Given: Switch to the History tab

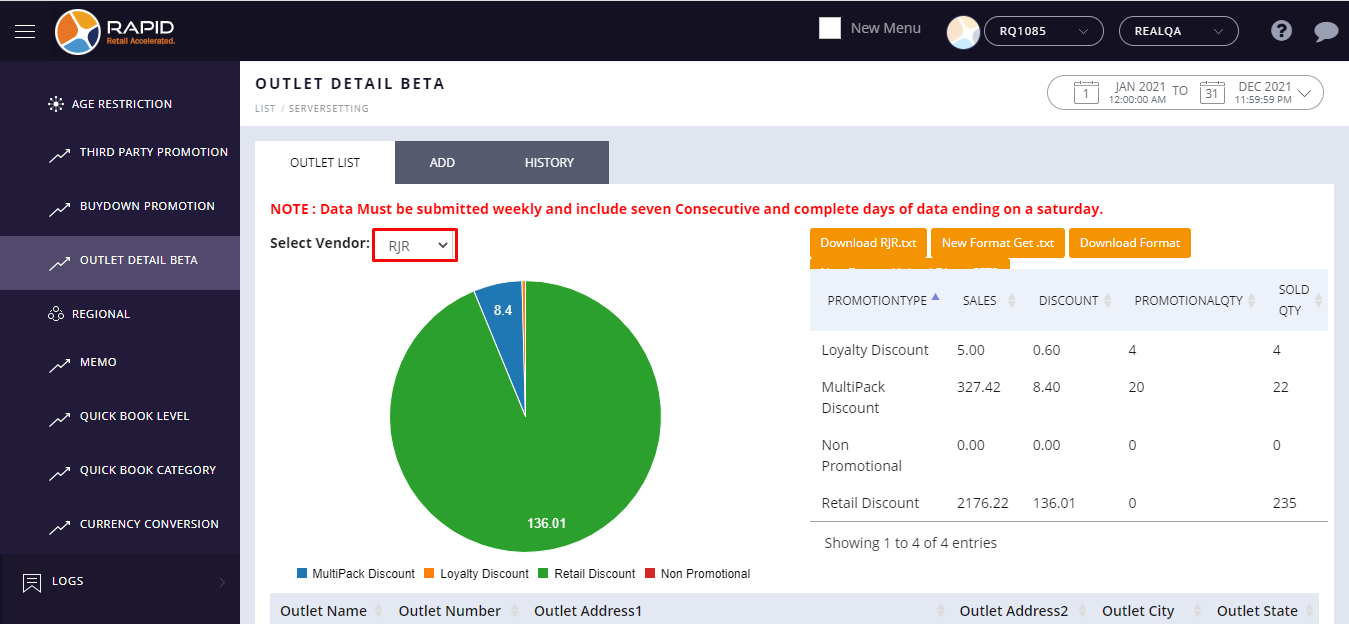Looking at the screenshot, I should click(549, 163).
